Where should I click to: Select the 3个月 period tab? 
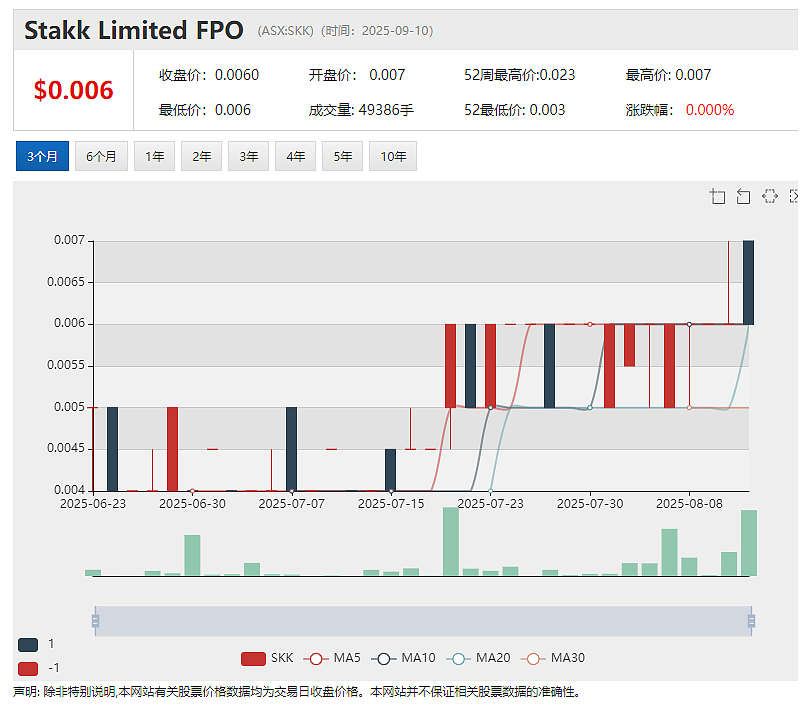point(42,156)
